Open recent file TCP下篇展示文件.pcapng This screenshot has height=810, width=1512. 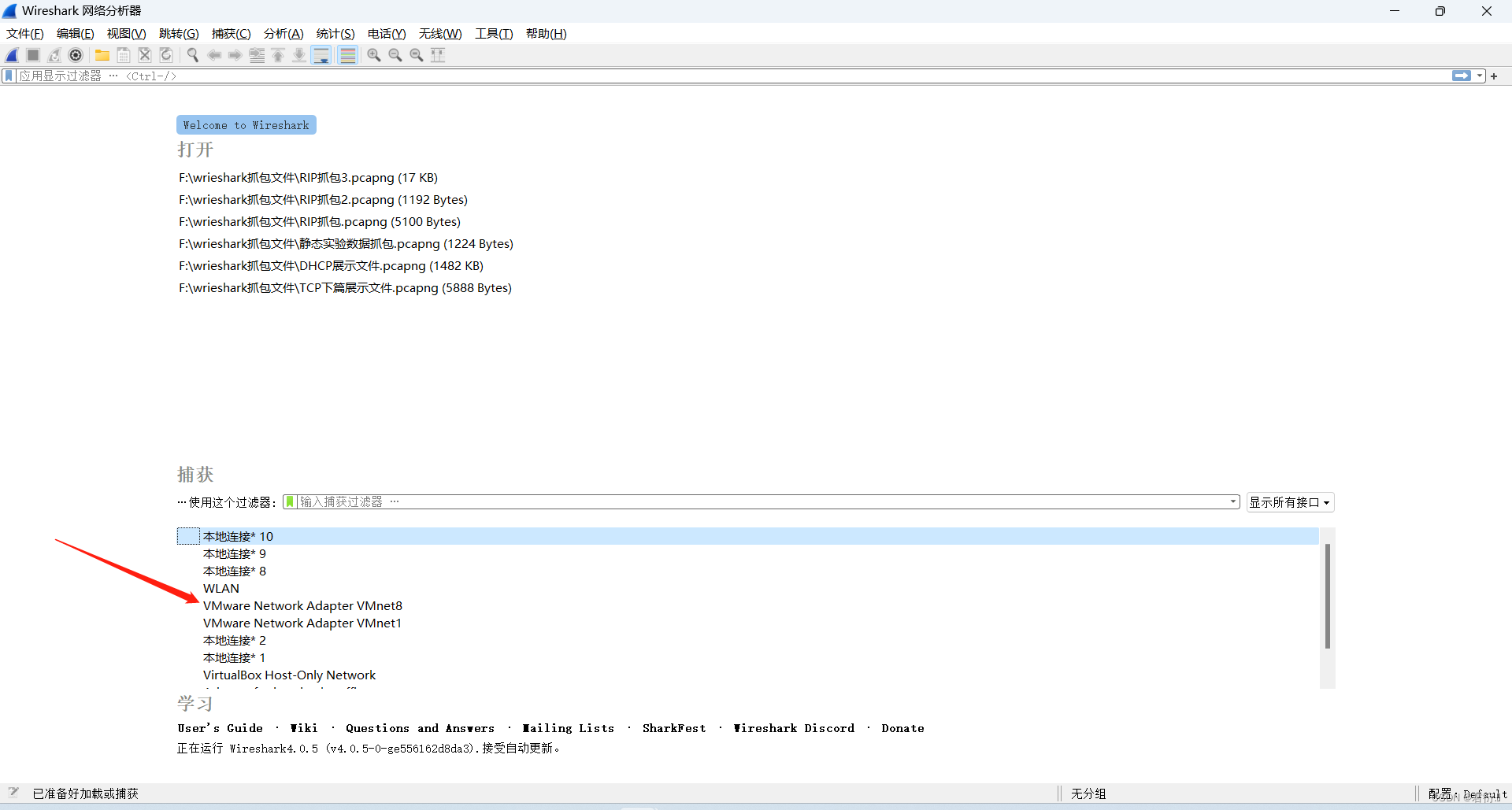point(345,288)
